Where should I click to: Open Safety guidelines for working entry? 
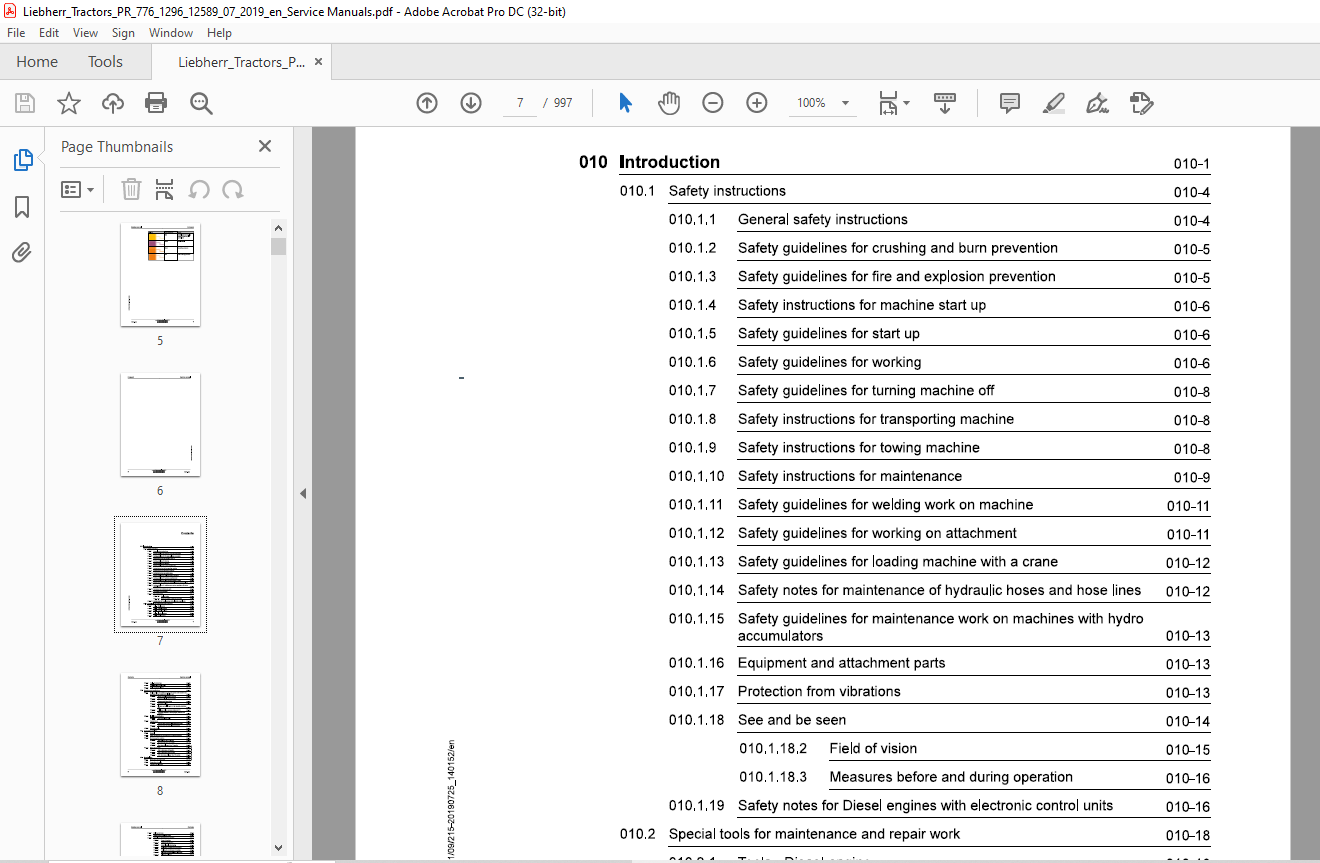830,362
